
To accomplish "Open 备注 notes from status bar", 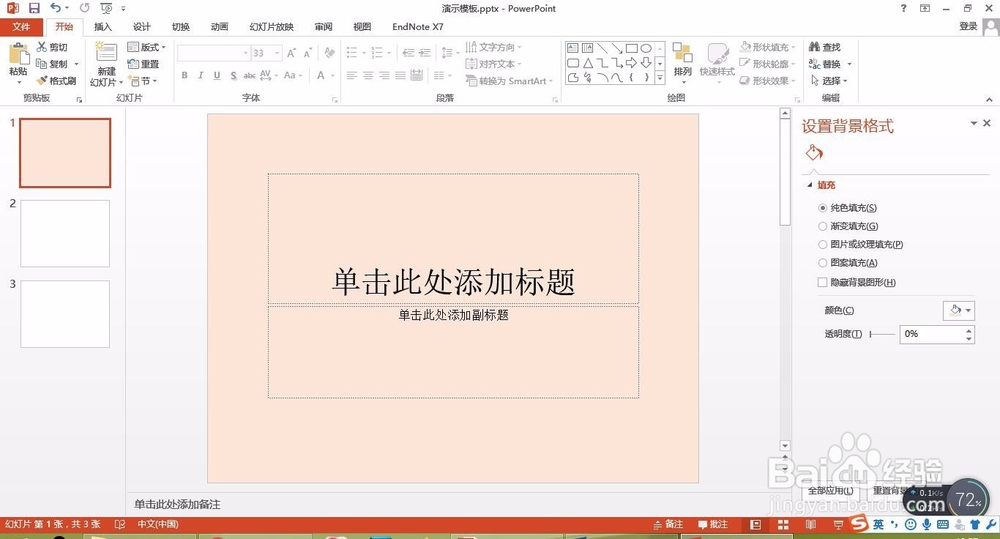I will [668, 524].
